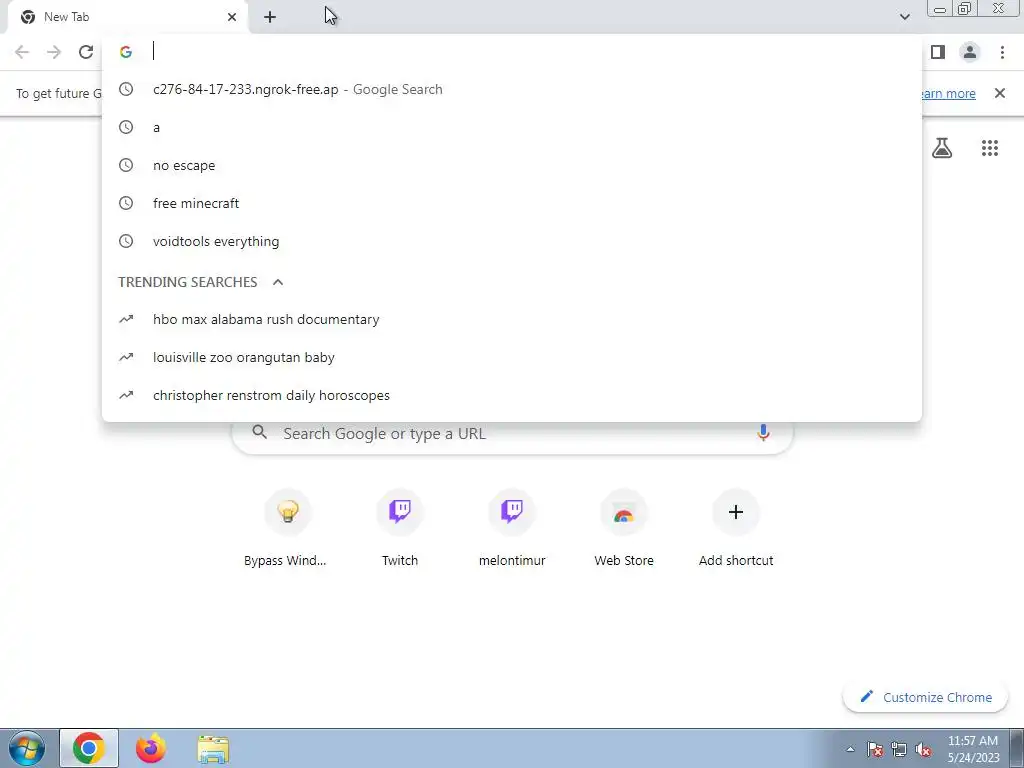Launch Firefox from the taskbar
The width and height of the screenshot is (1024, 768).
(x=151, y=748)
